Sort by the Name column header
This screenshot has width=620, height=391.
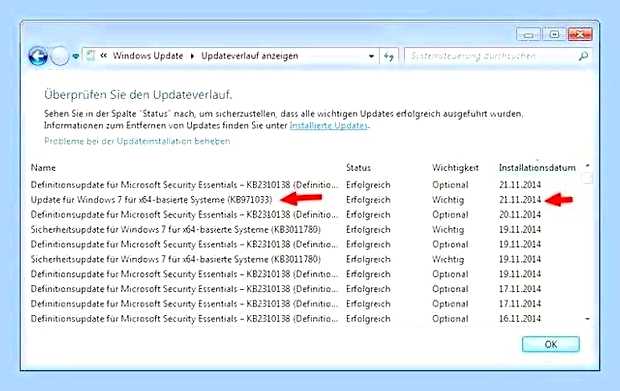click(x=43, y=168)
